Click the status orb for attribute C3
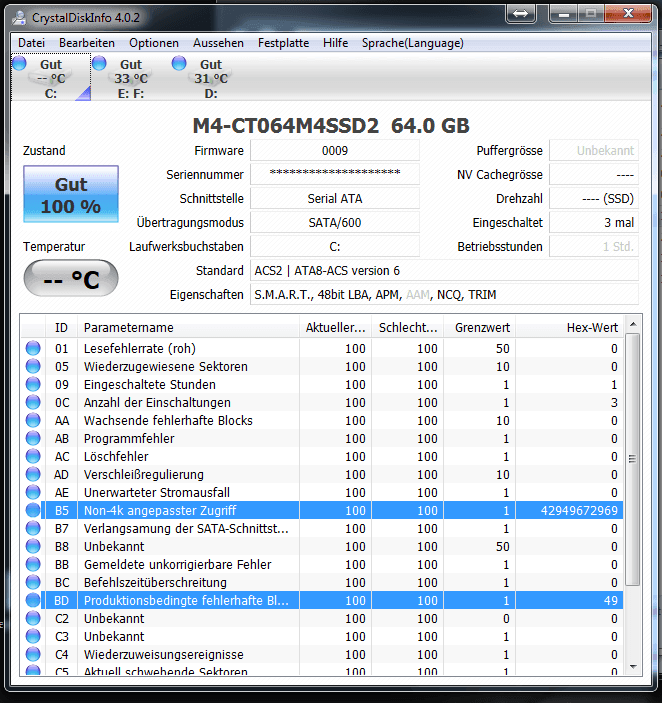The image size is (662, 703). point(33,636)
